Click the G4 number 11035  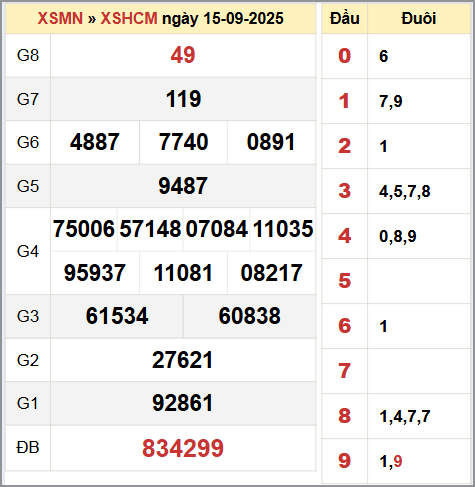(283, 229)
